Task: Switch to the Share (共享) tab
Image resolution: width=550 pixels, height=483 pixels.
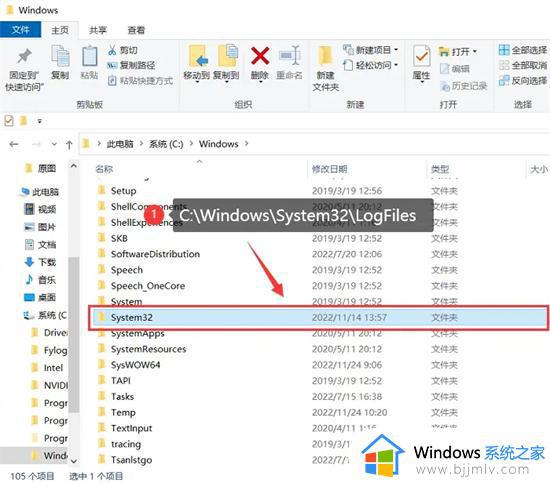Action: point(98,30)
